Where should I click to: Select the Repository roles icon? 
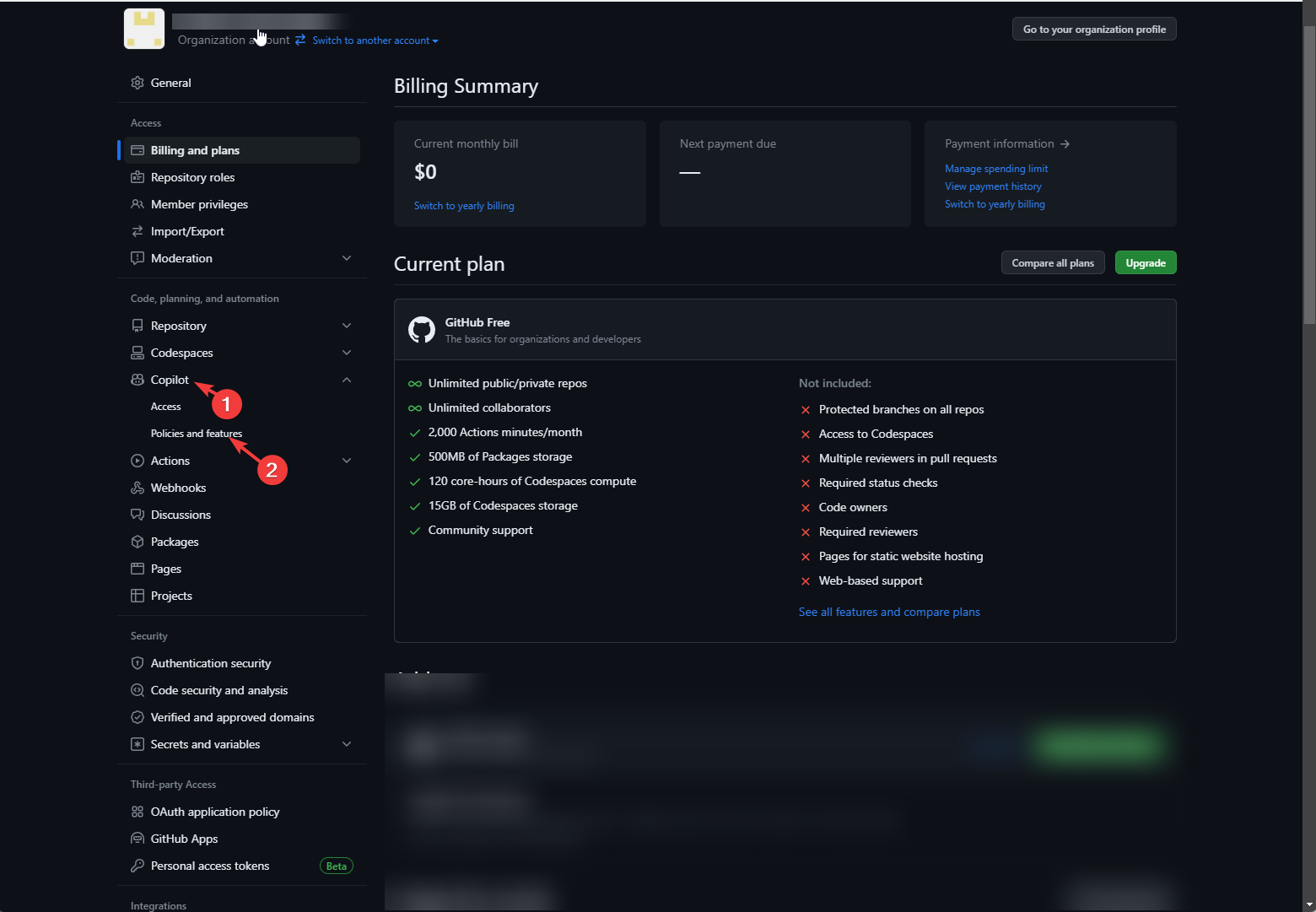click(x=138, y=177)
